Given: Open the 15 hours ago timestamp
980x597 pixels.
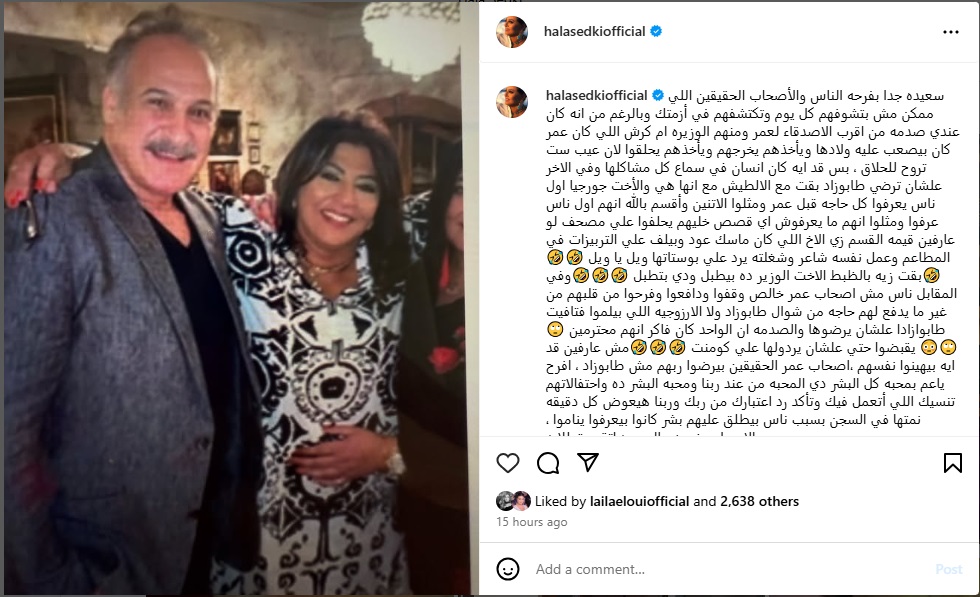Looking at the screenshot, I should [x=532, y=522].
